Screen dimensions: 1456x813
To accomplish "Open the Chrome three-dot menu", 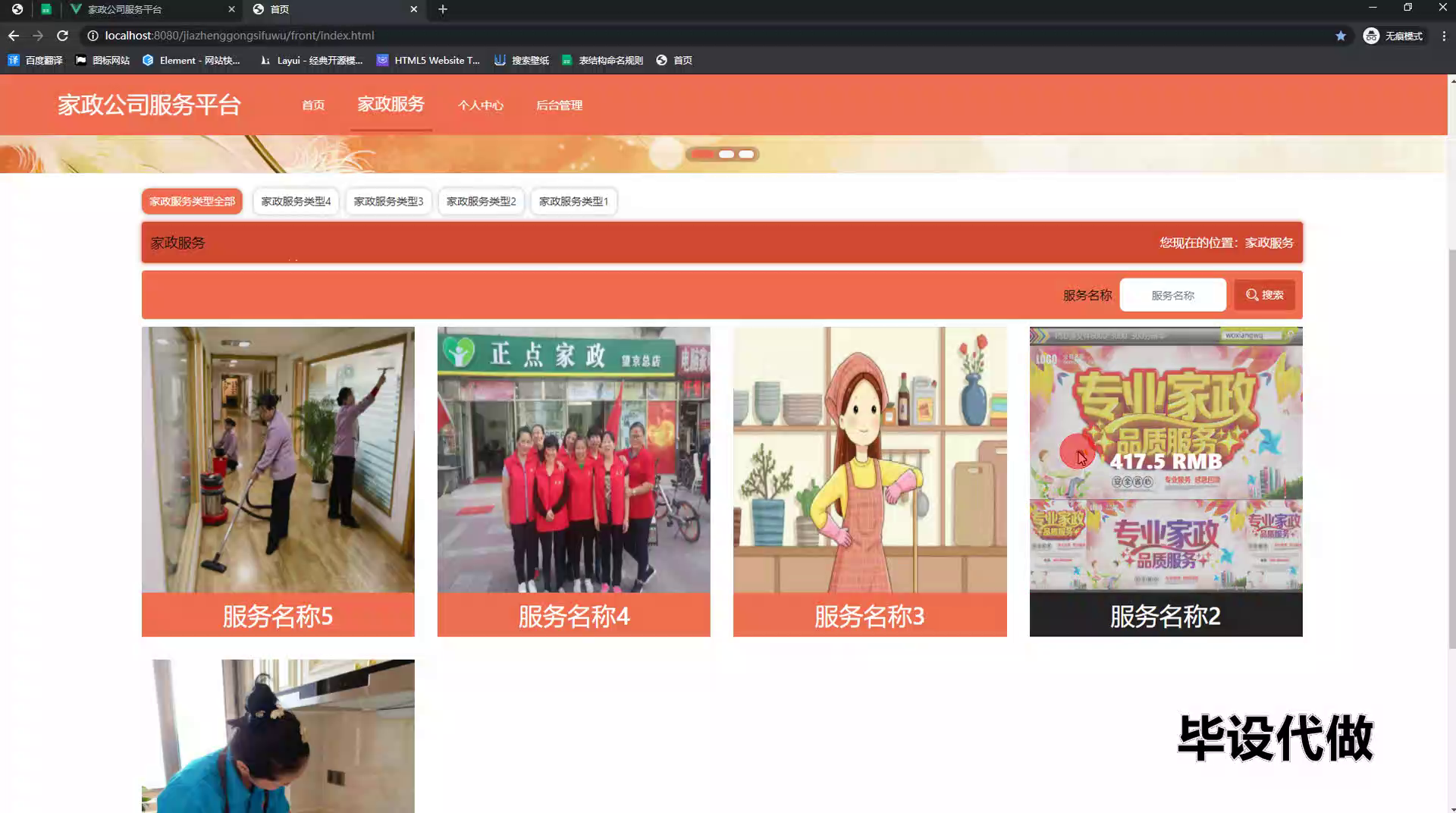I will click(1444, 36).
